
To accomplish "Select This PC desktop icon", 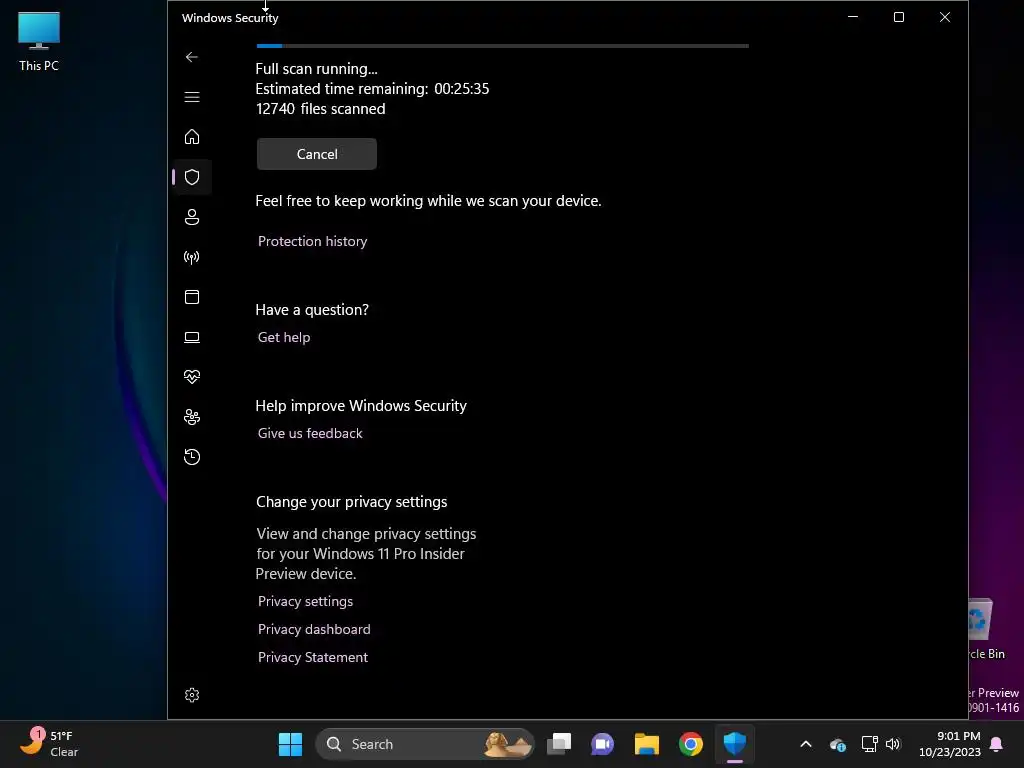I will point(39,42).
